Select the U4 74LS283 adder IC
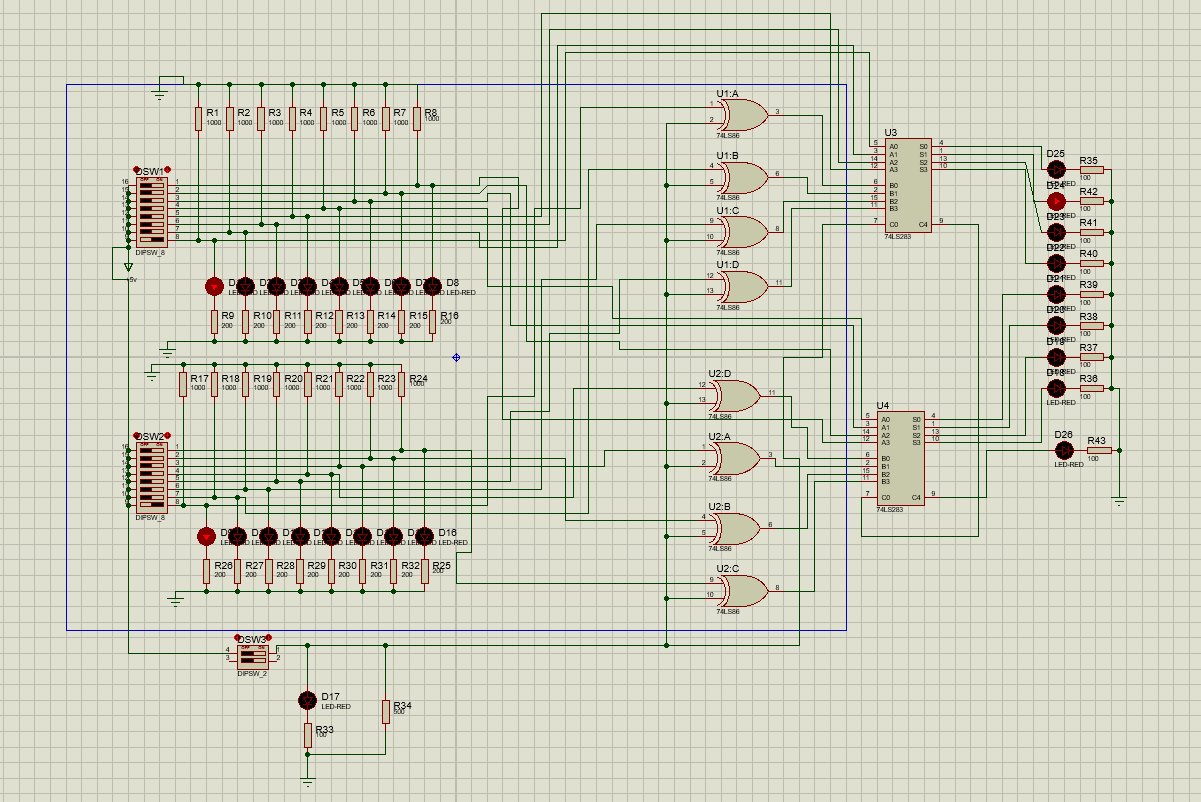1201x802 pixels. [899, 458]
